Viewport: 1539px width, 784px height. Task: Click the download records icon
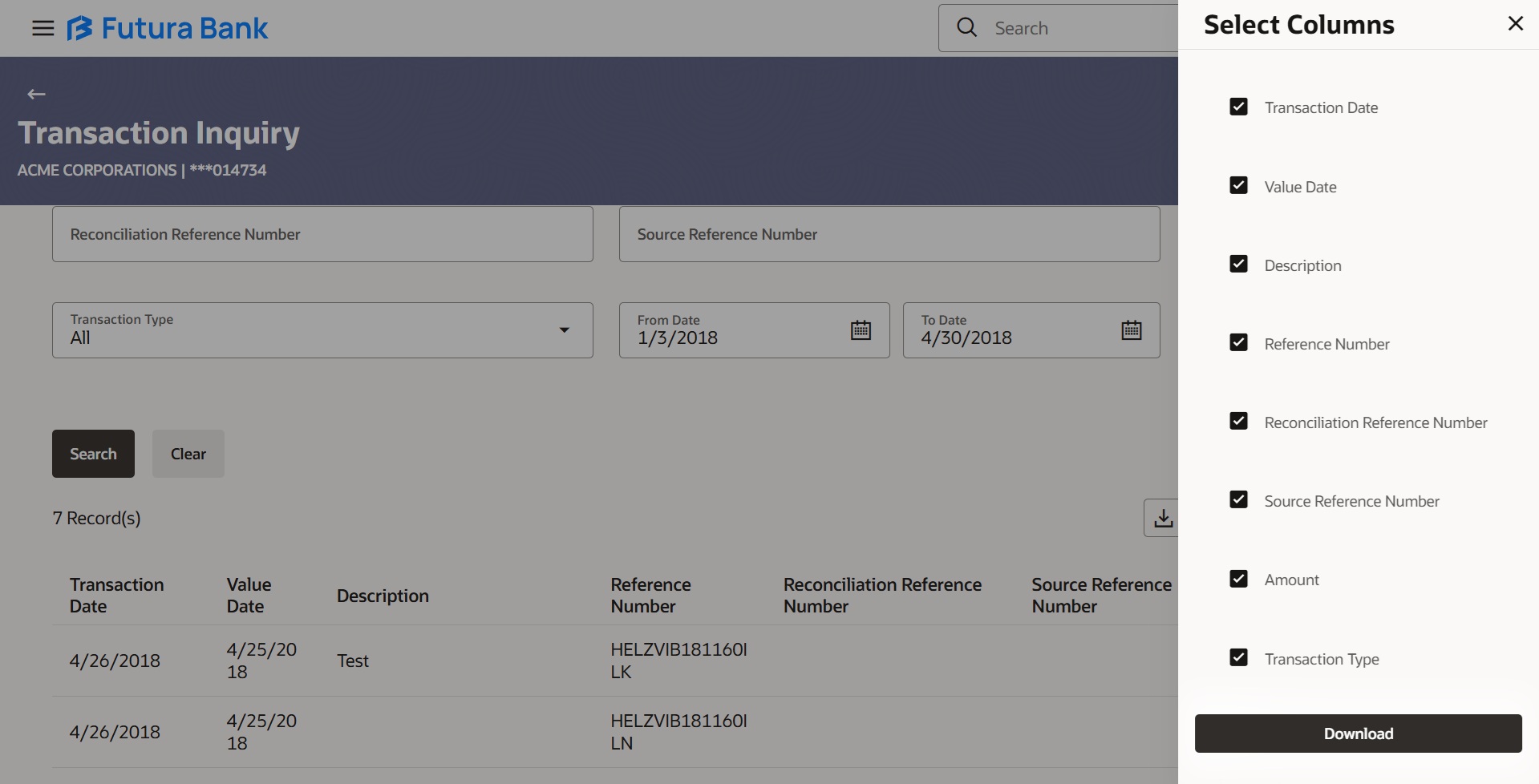[x=1162, y=519]
